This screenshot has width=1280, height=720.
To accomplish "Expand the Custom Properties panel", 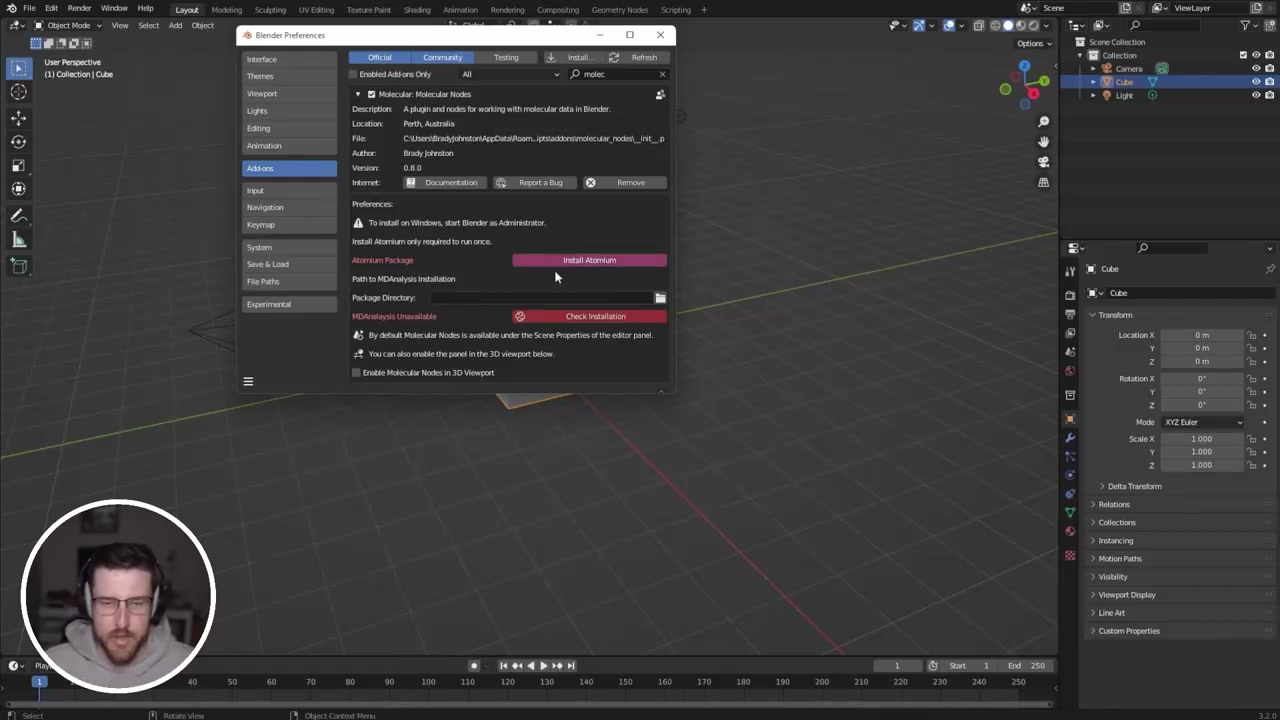I will (1129, 631).
